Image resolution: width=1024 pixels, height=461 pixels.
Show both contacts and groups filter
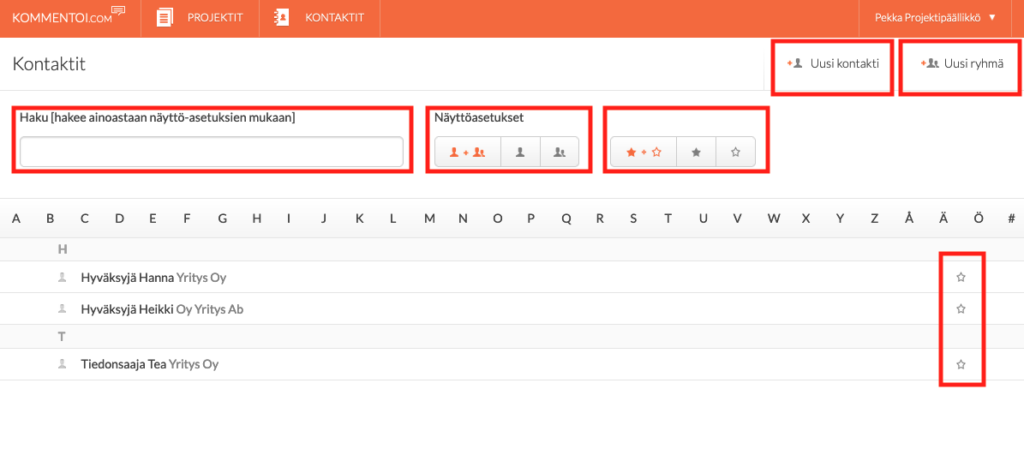468,151
